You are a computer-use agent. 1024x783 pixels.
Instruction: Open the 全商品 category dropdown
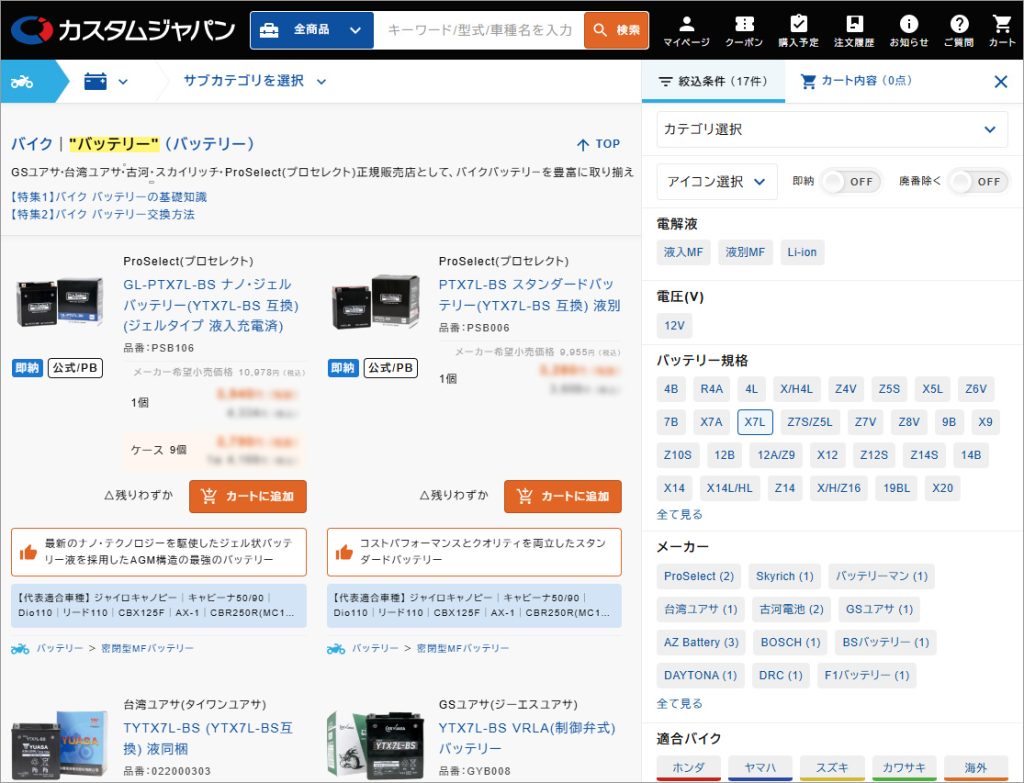click(312, 30)
